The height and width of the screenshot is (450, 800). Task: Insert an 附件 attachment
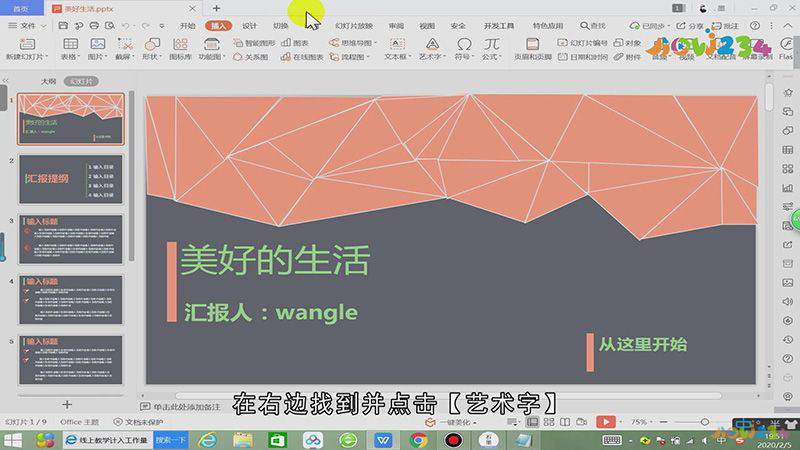click(x=627, y=57)
